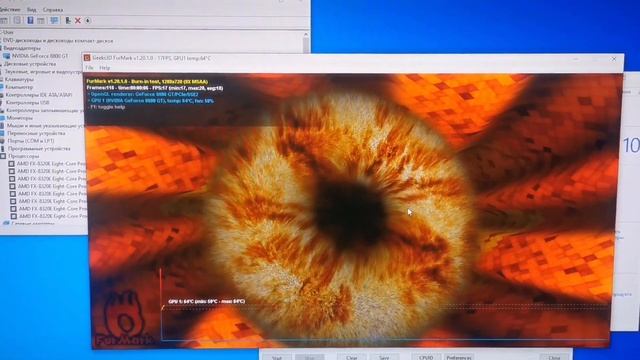Click the yellow 'FurMark v1.20.1.0 - Burn-in test' line
This screenshot has width=640, height=360.
click(147, 82)
